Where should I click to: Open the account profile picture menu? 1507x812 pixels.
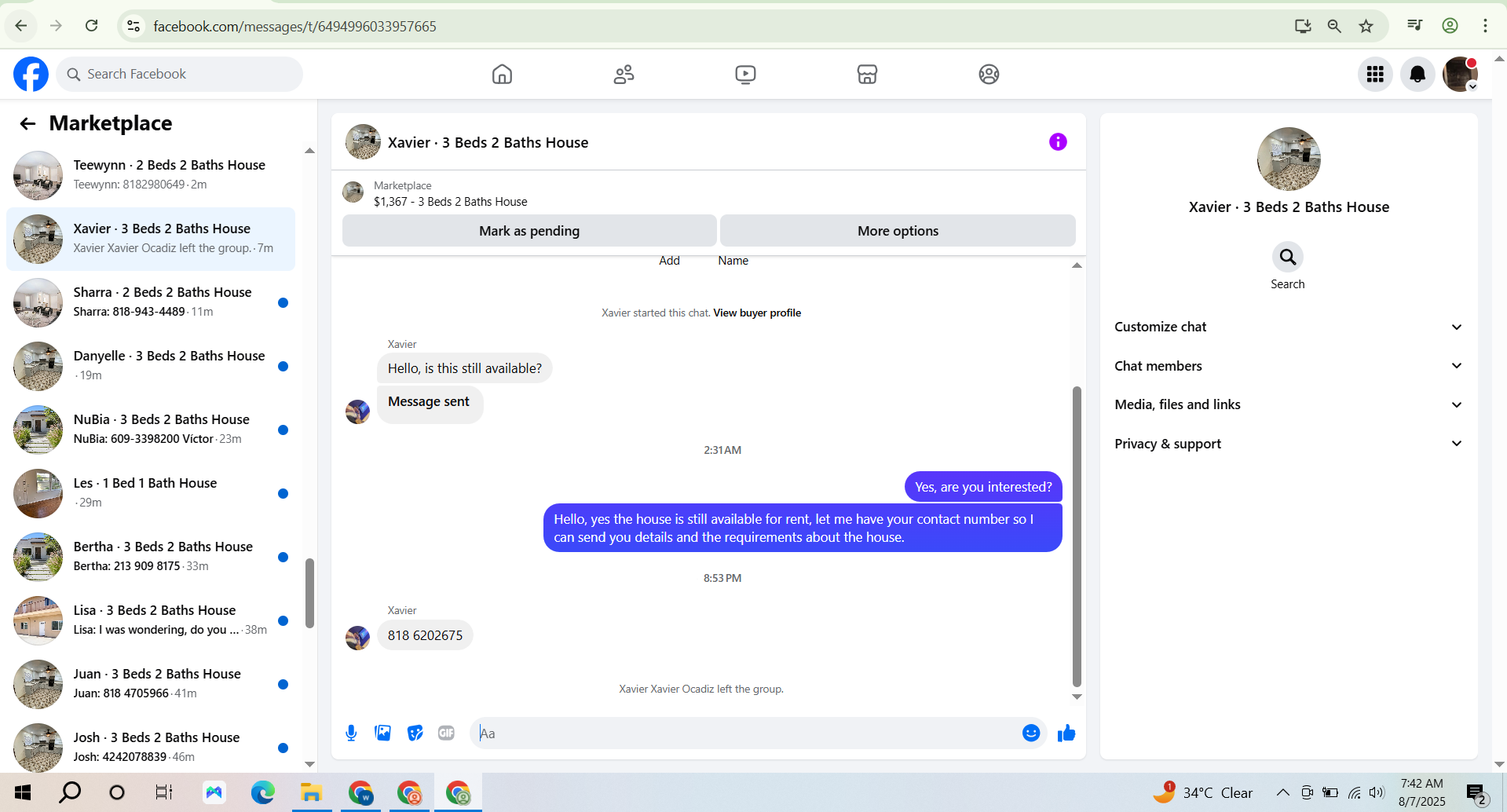tap(1460, 75)
